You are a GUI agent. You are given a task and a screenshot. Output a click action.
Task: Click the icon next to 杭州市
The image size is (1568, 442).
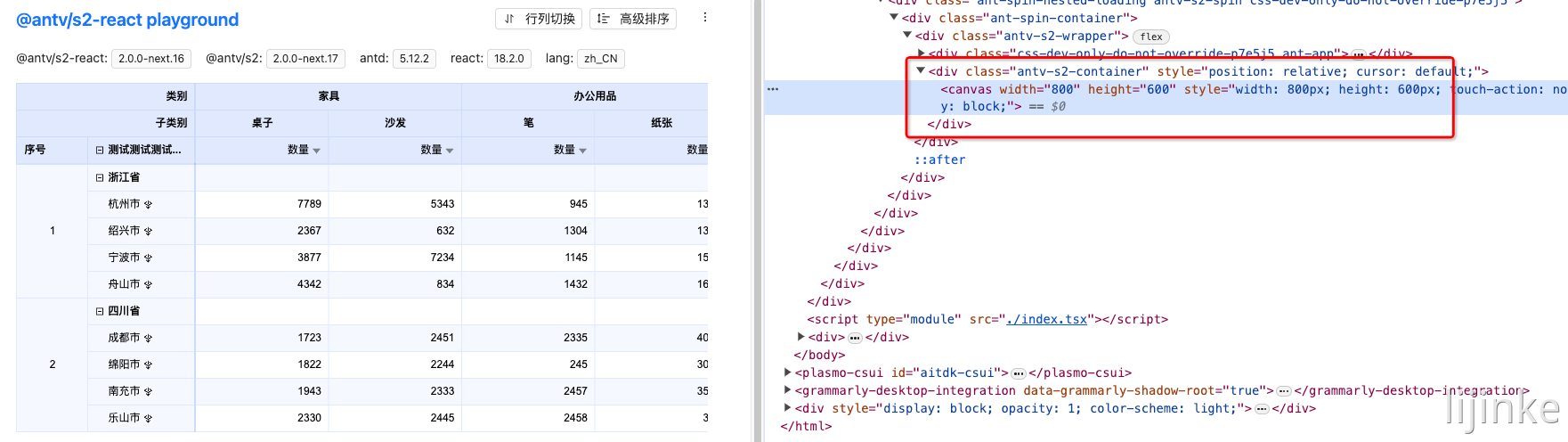pos(148,205)
